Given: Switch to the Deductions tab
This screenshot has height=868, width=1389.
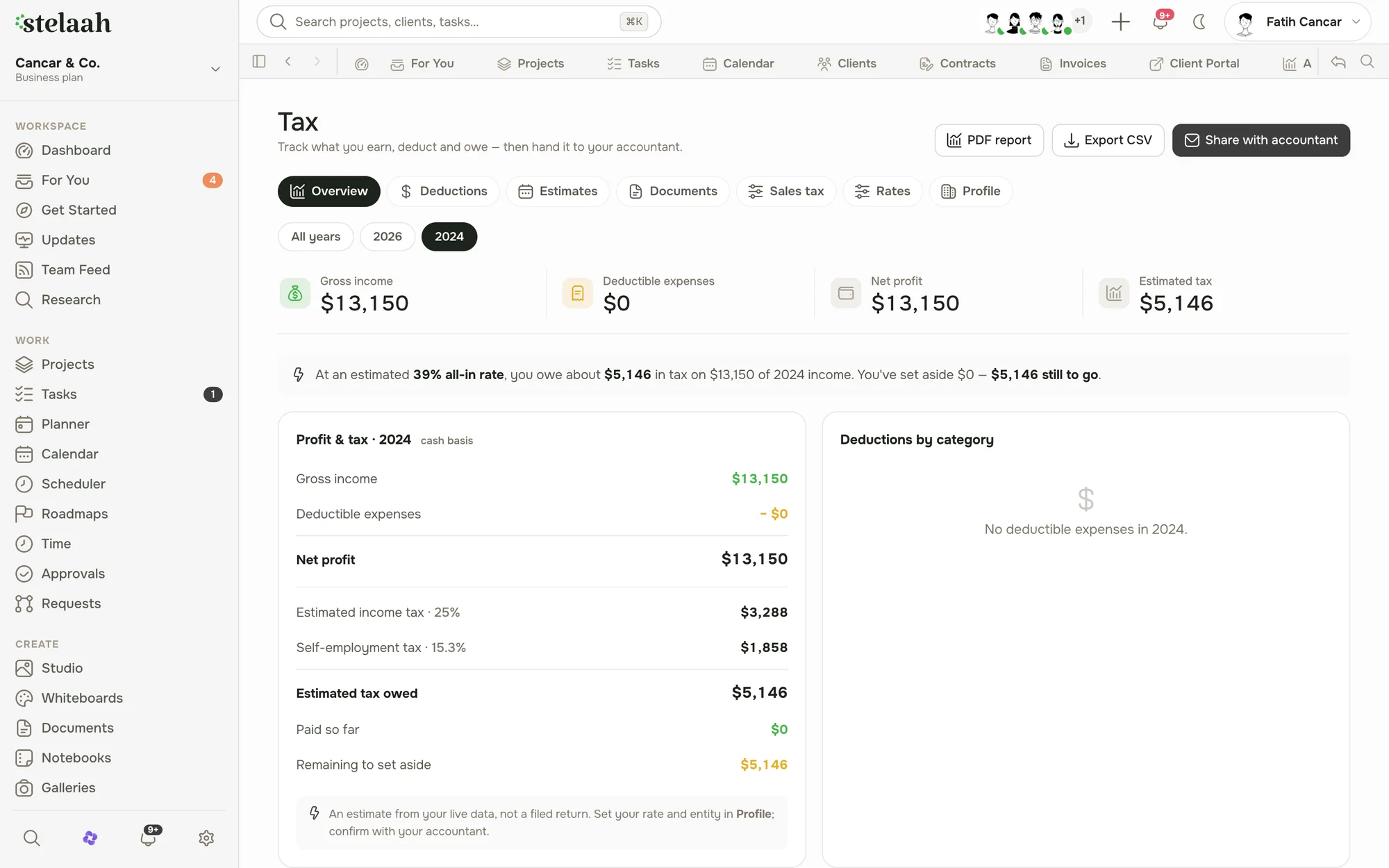Looking at the screenshot, I should tap(443, 191).
